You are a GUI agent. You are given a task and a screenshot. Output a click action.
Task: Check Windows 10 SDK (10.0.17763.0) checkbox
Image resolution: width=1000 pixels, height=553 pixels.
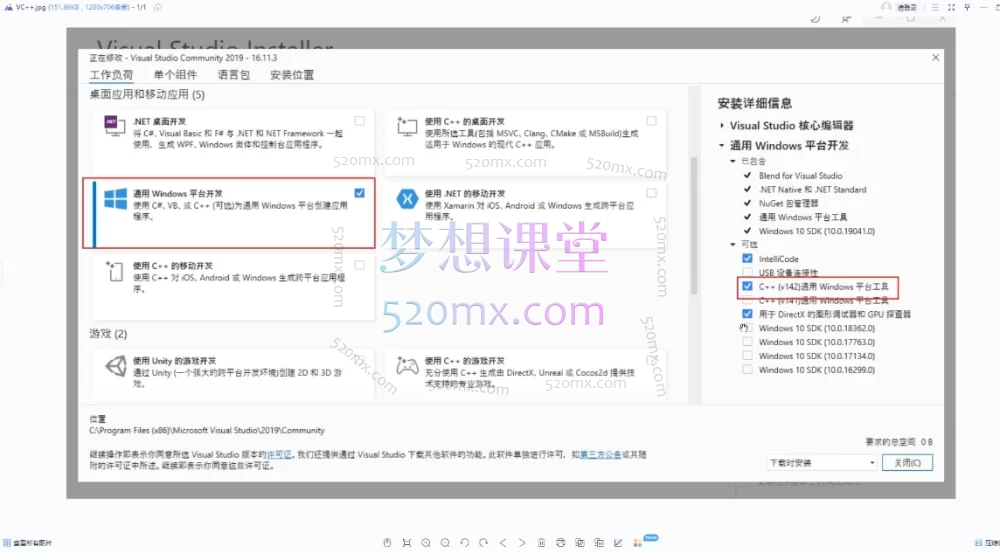point(747,342)
